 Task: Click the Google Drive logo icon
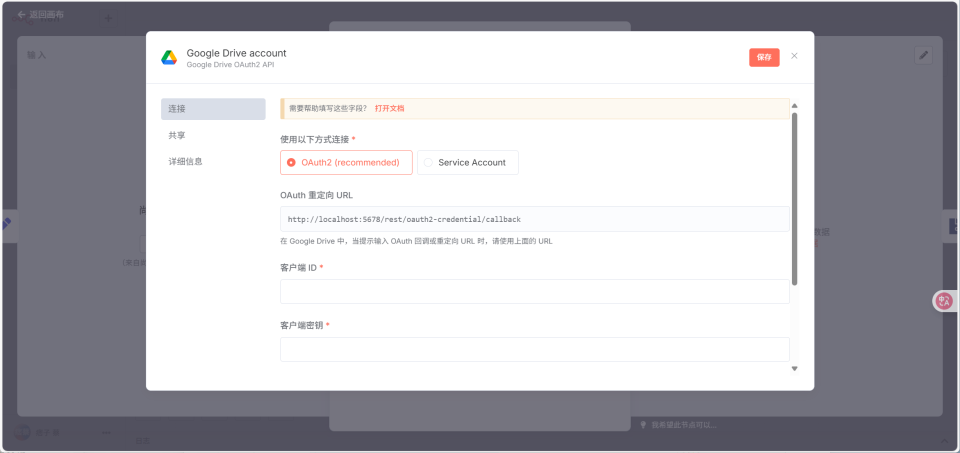(169, 58)
